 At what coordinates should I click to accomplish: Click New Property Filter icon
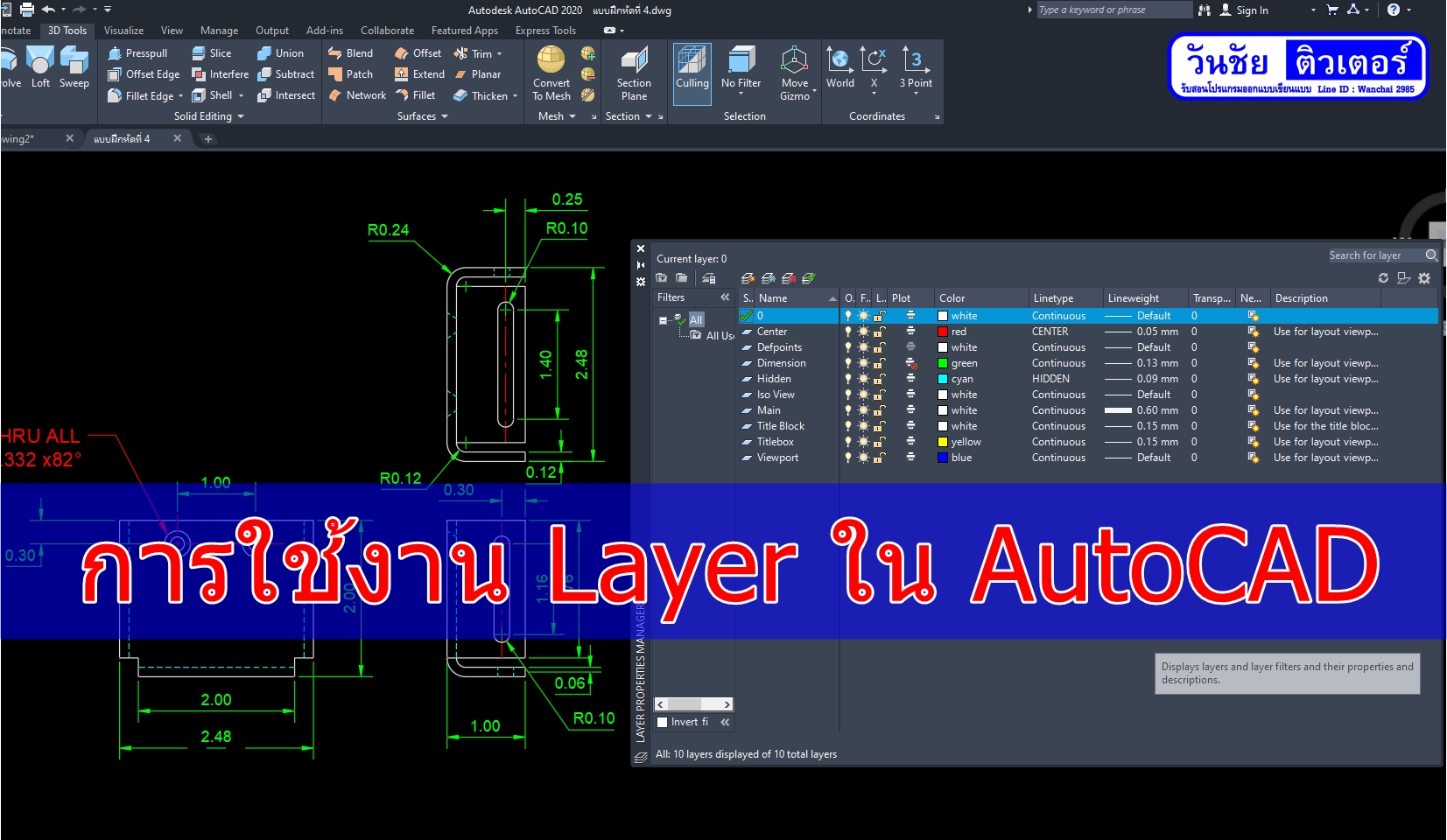click(662, 278)
